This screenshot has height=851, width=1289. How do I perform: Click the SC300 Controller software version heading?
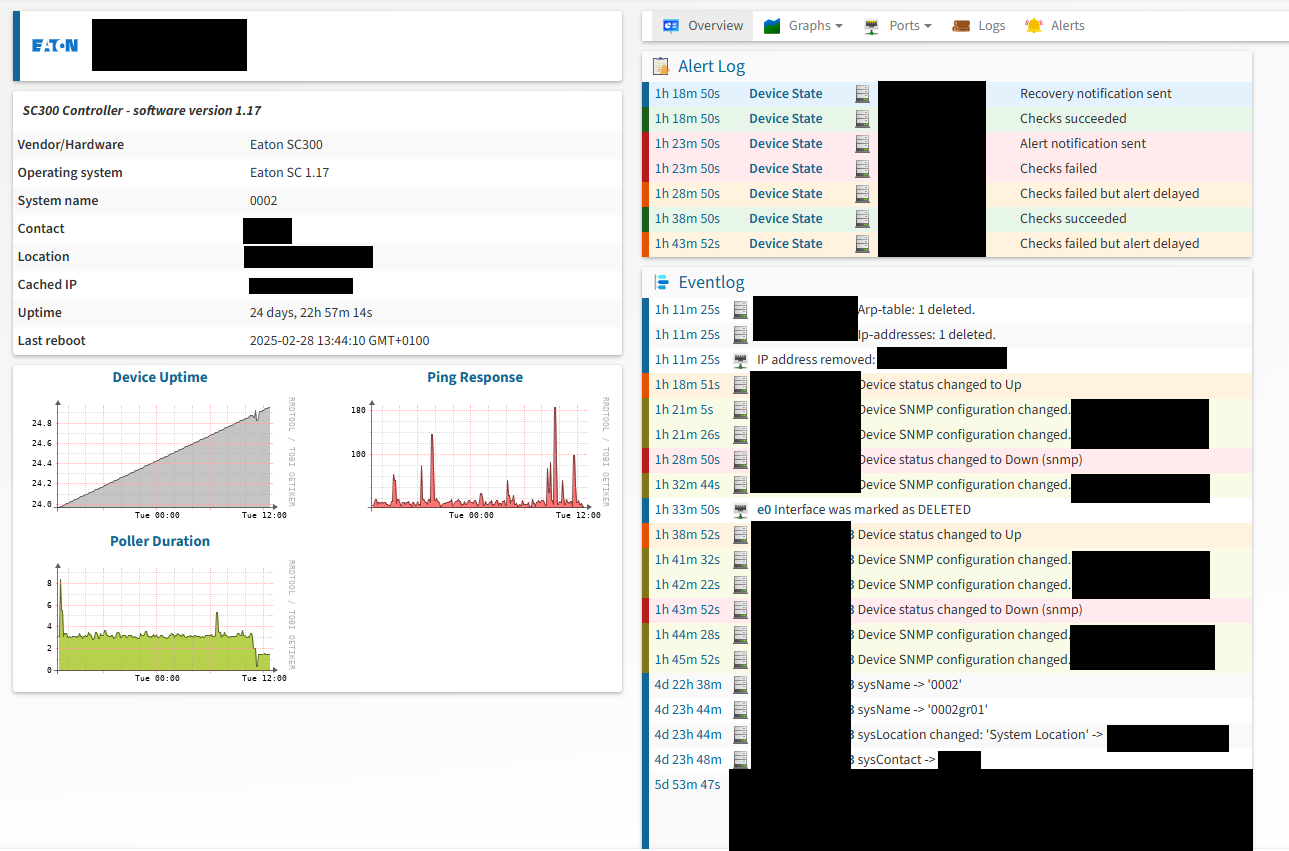pyautogui.click(x=142, y=111)
